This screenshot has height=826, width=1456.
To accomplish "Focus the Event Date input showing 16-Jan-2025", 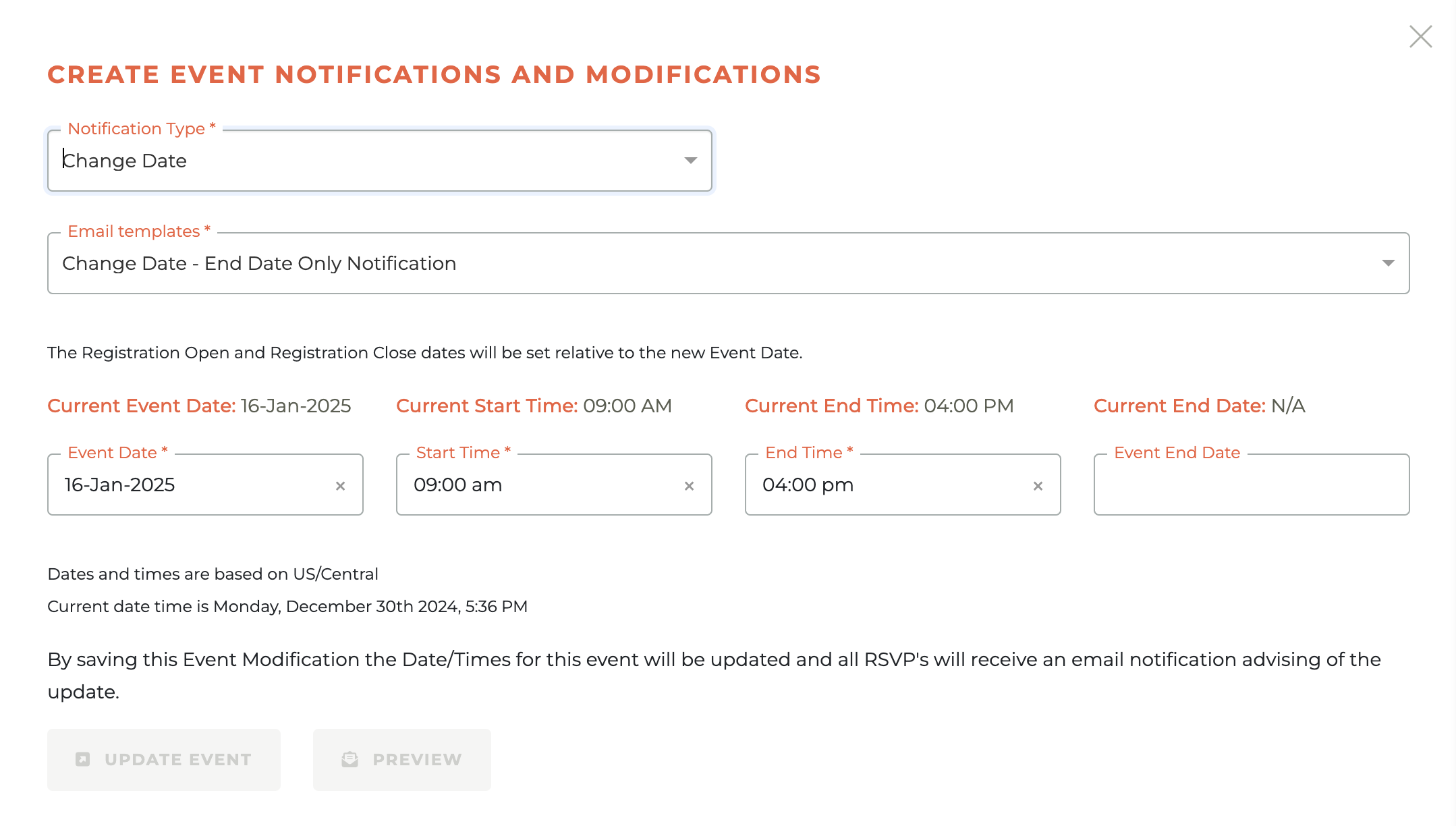I will pos(189,485).
